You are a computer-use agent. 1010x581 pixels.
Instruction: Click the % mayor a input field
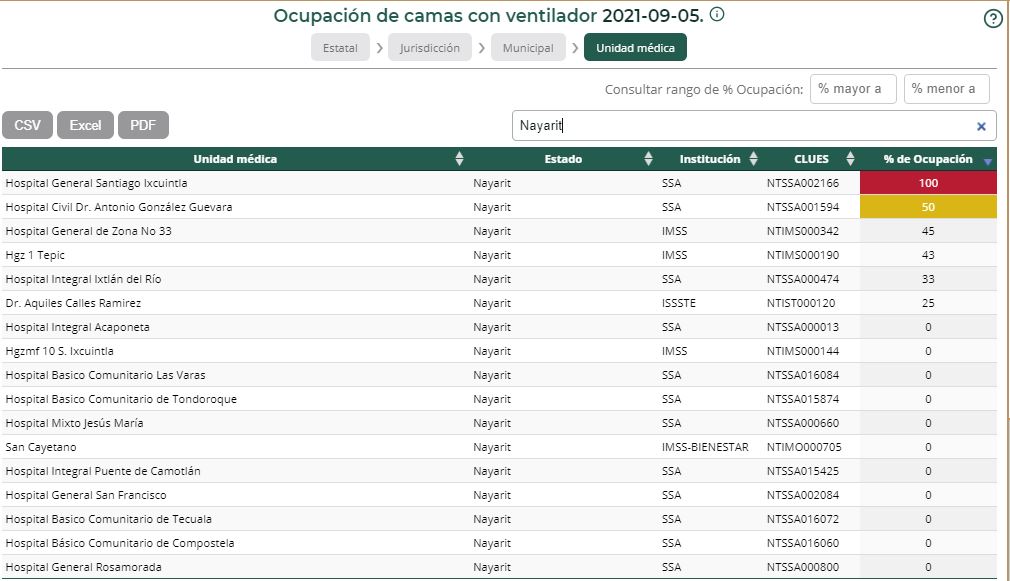853,88
